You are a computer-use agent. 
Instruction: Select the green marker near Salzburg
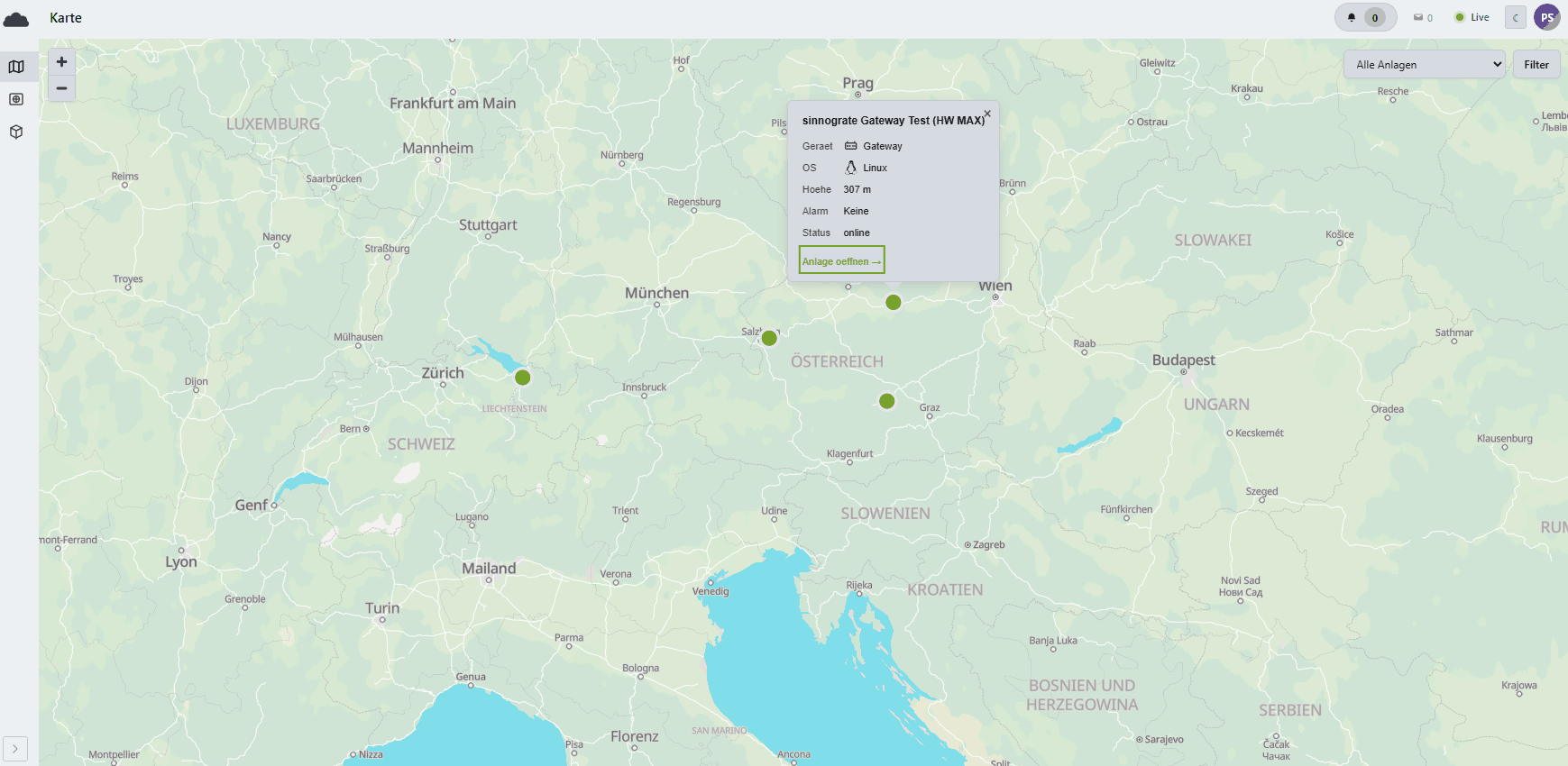coord(769,338)
